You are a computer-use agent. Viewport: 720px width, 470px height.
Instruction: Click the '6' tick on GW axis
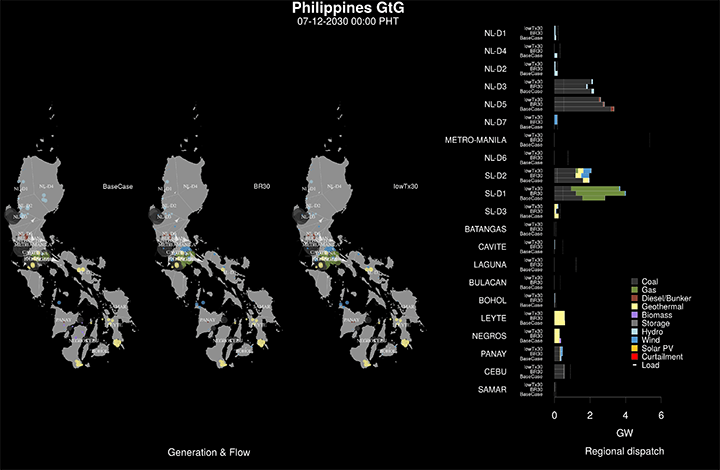[661, 415]
